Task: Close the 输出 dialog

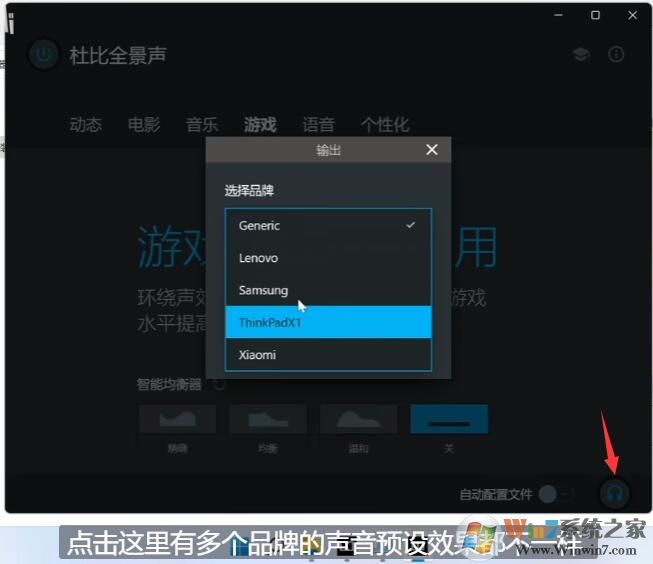Action: 432,150
